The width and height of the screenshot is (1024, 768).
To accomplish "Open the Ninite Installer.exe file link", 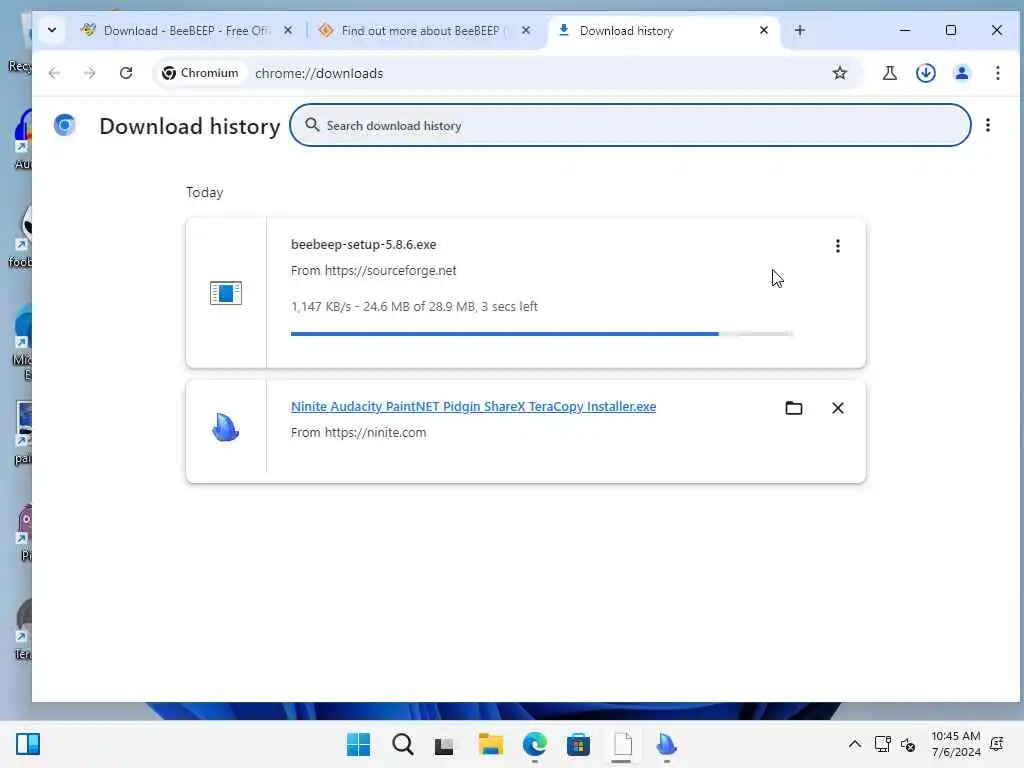I will pos(473,406).
